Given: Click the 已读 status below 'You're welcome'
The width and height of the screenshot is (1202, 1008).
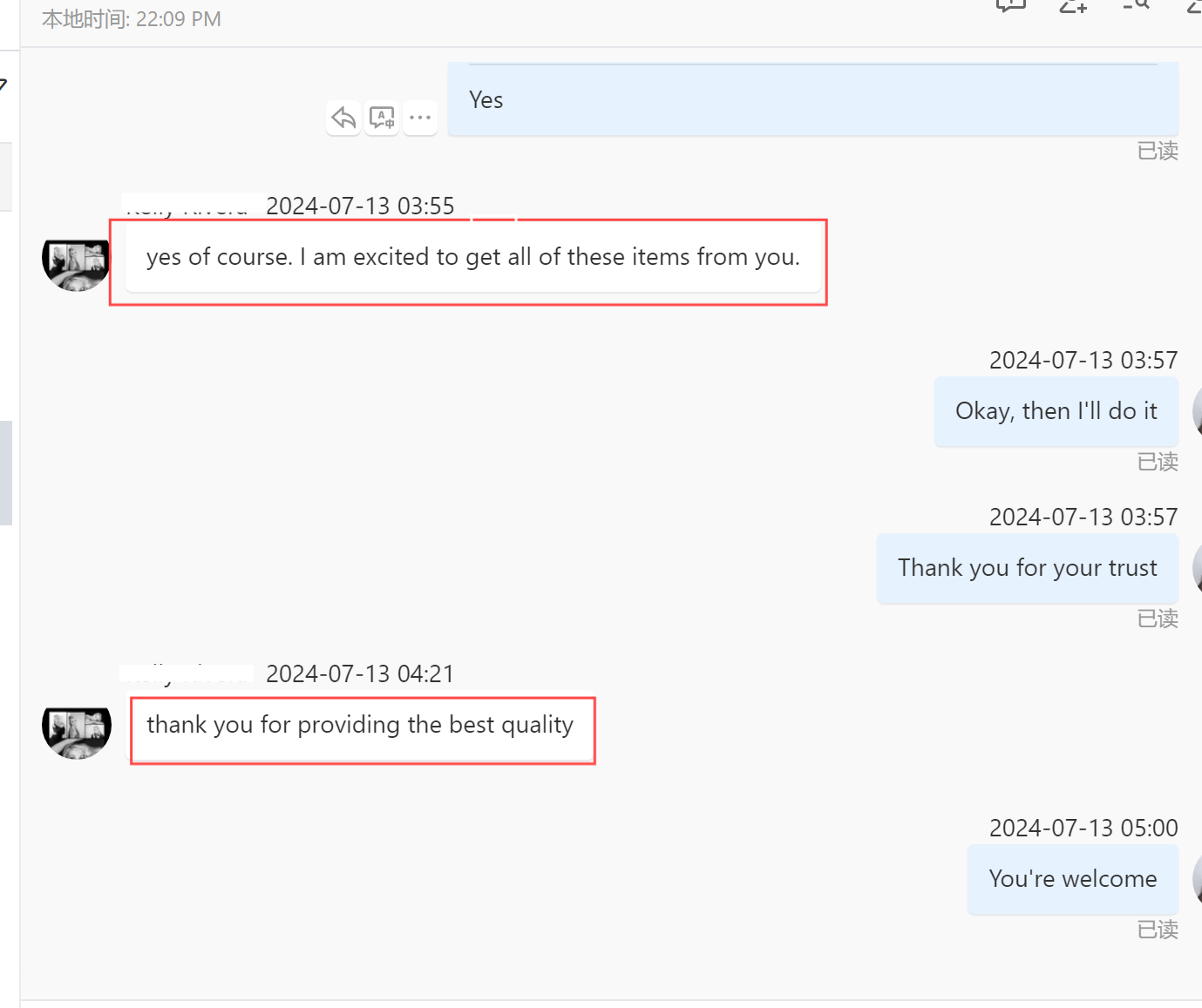Looking at the screenshot, I should click(1157, 930).
